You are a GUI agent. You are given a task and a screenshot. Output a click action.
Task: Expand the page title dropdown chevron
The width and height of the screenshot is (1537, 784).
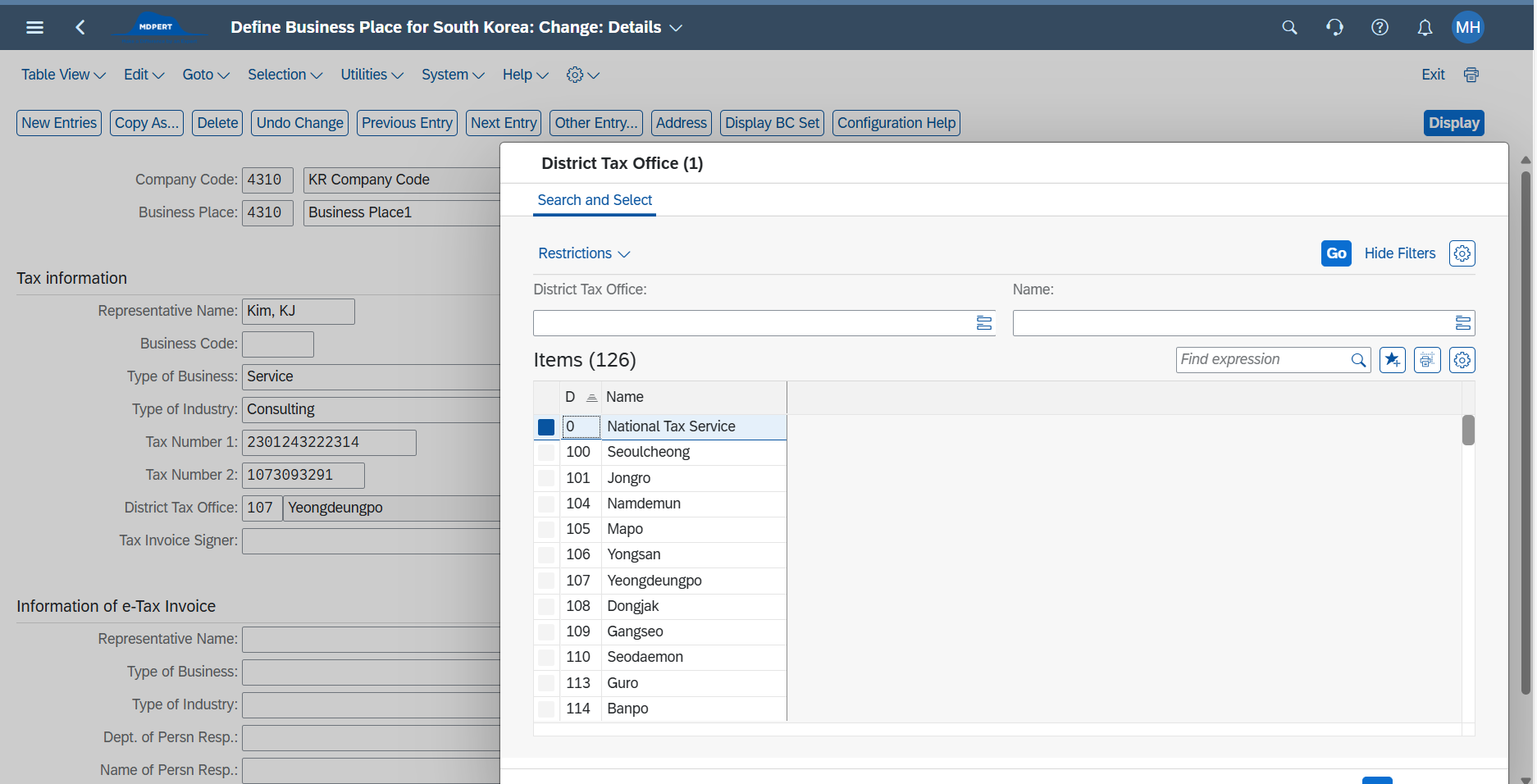click(x=676, y=28)
